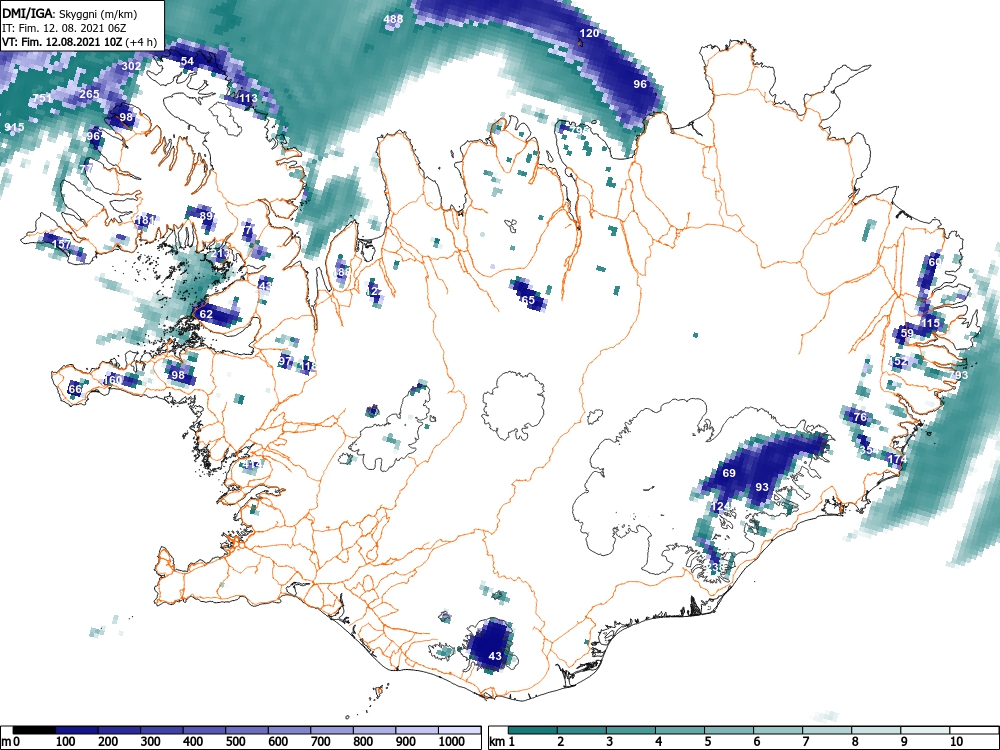
Task: Click the visibility value 488 at the top
Action: click(393, 19)
